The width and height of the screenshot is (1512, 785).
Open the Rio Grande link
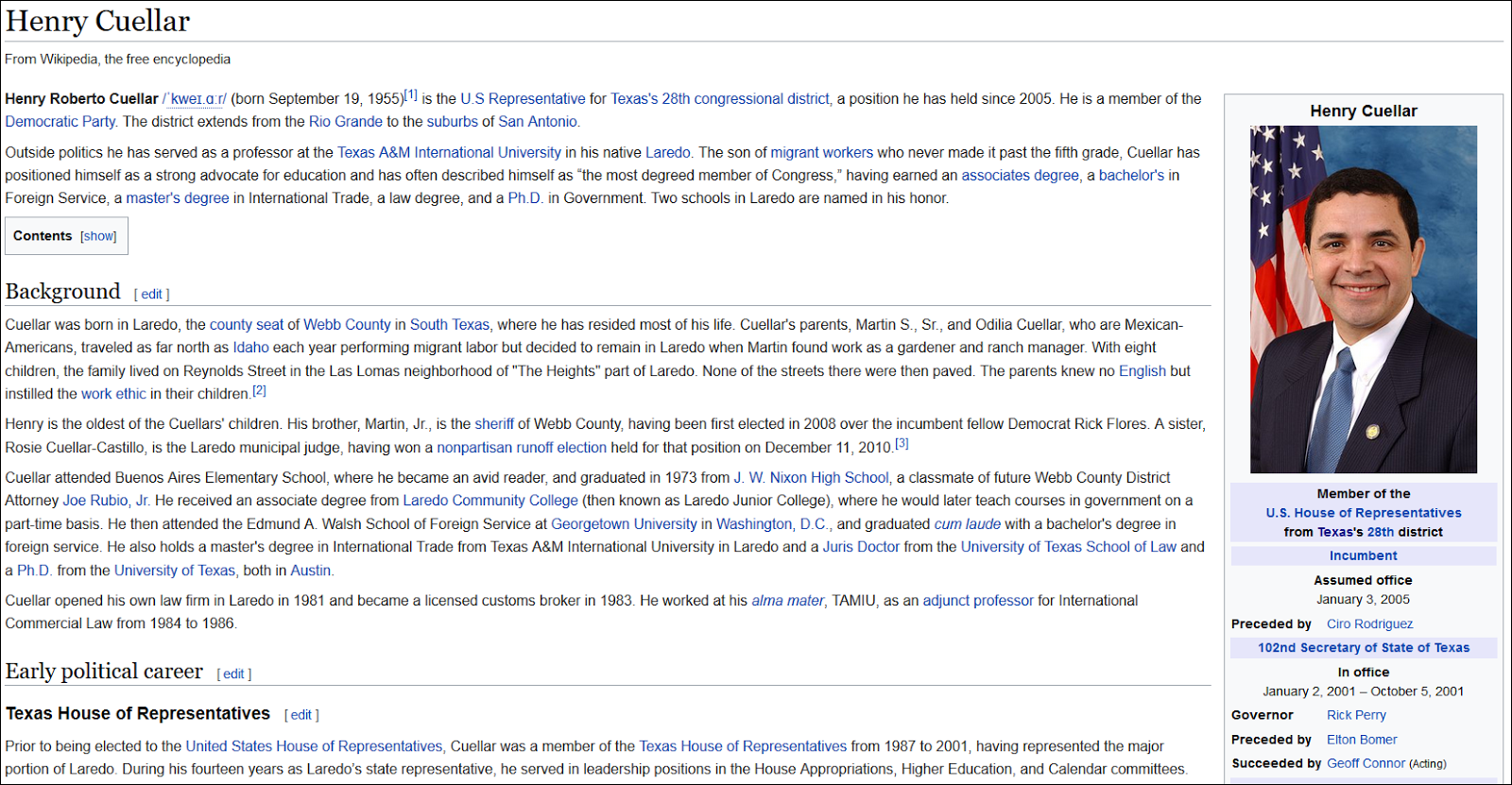point(346,122)
